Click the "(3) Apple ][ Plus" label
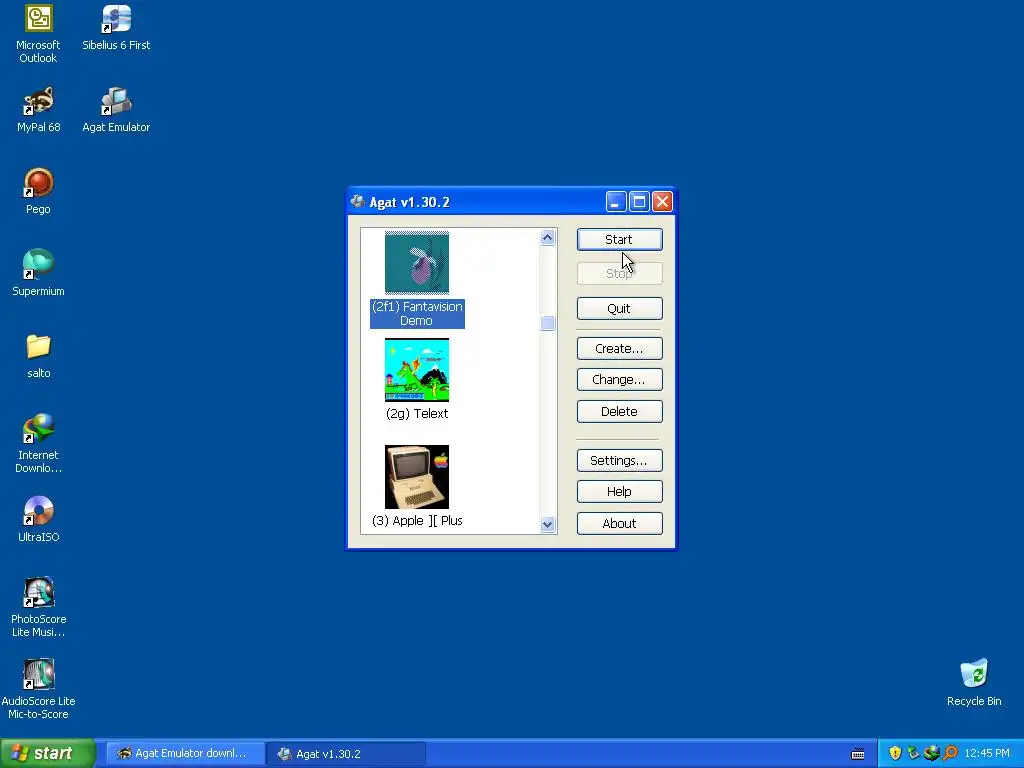 coord(417,520)
